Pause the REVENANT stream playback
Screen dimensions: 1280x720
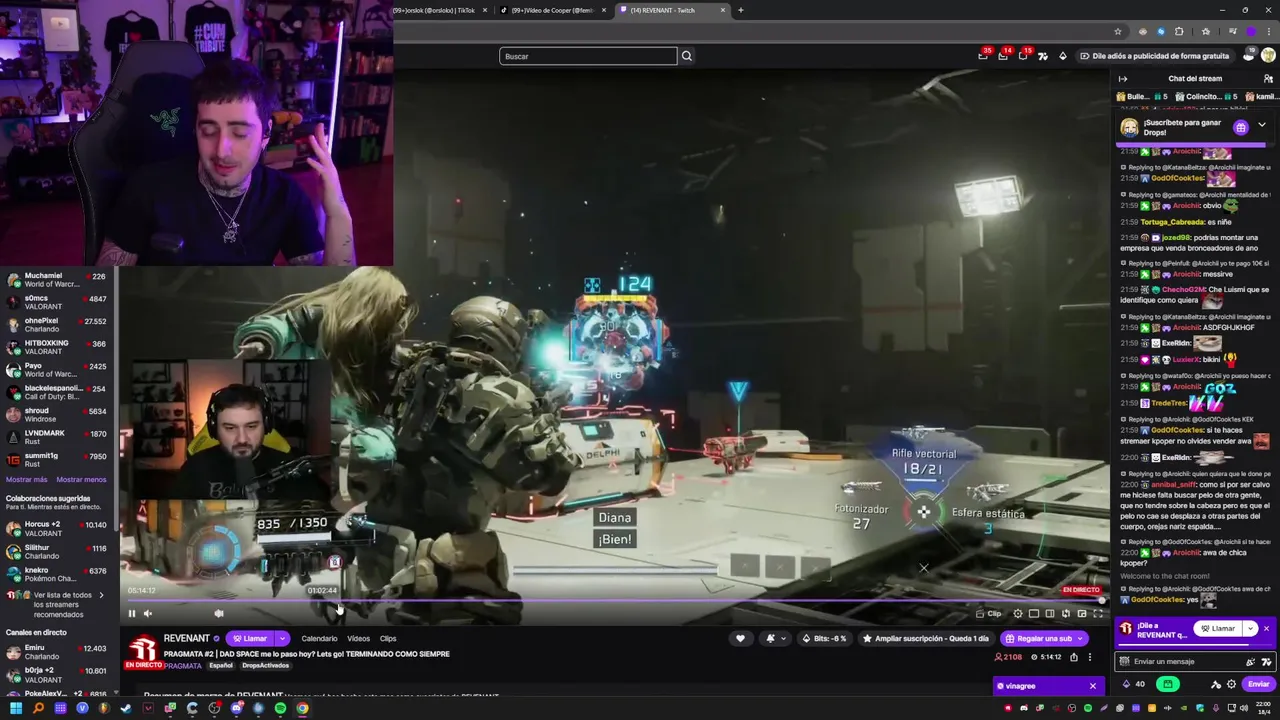(131, 613)
